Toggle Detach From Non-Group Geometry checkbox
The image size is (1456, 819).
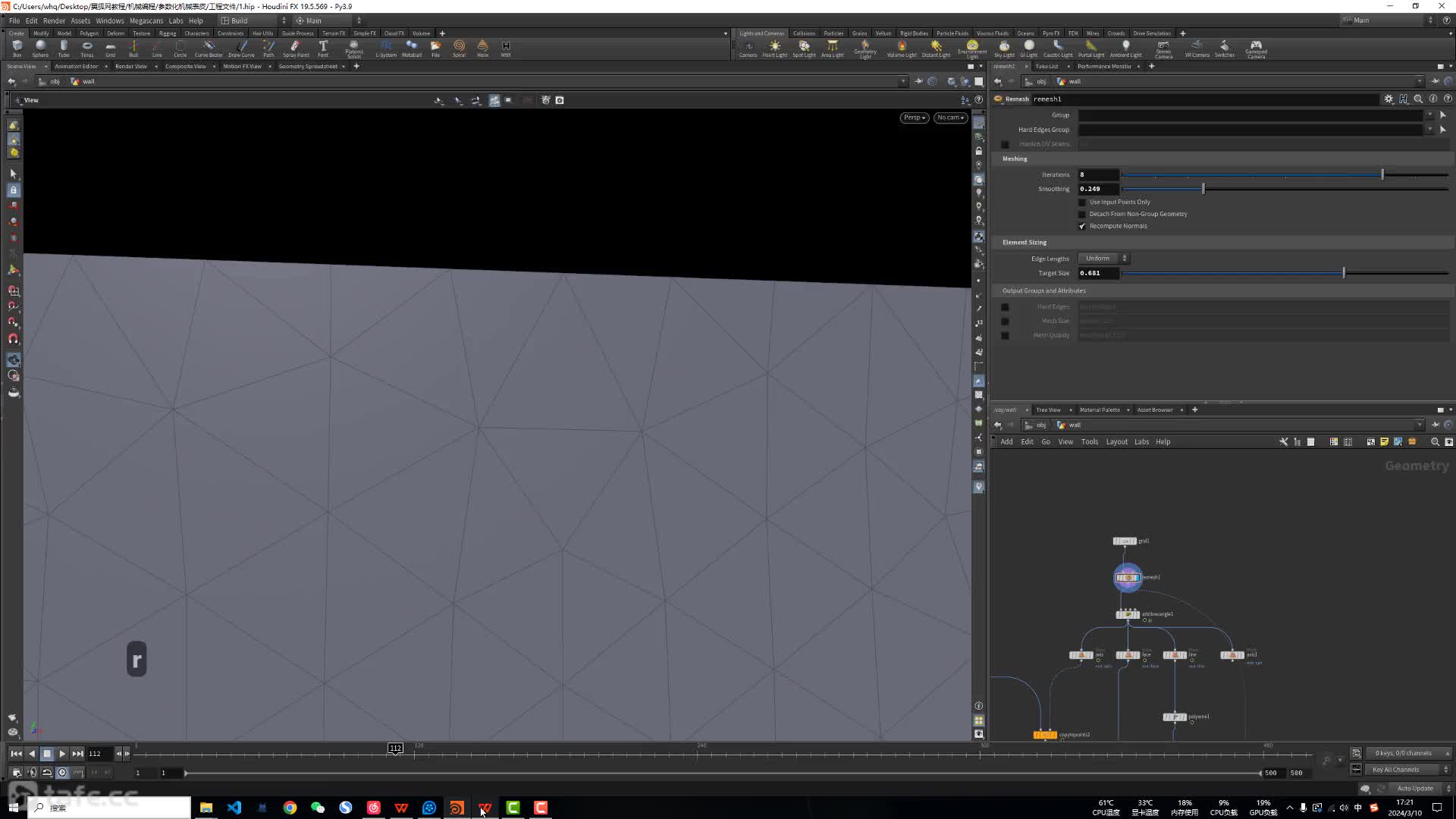point(1082,213)
